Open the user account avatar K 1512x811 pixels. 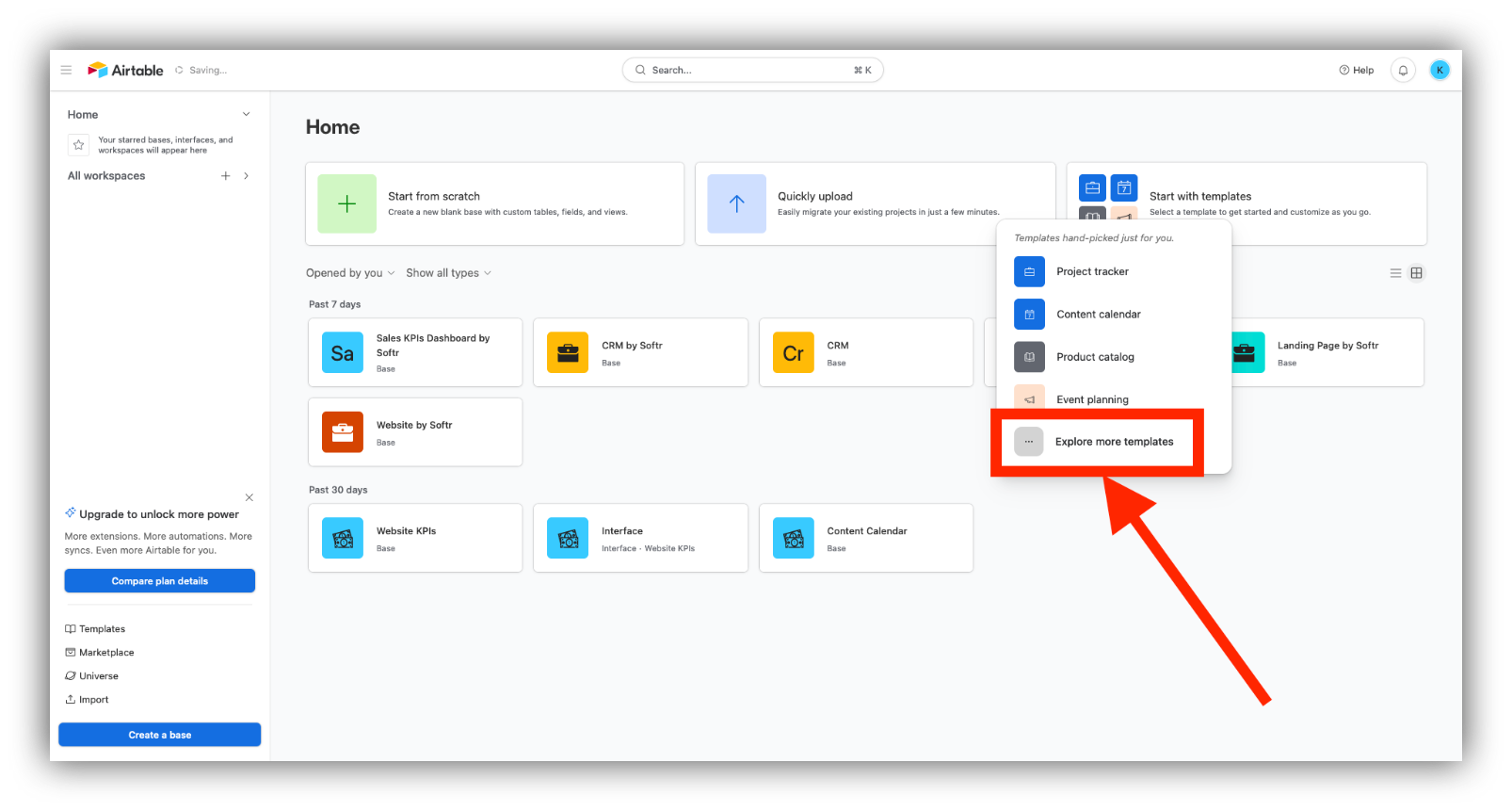pyautogui.click(x=1440, y=70)
